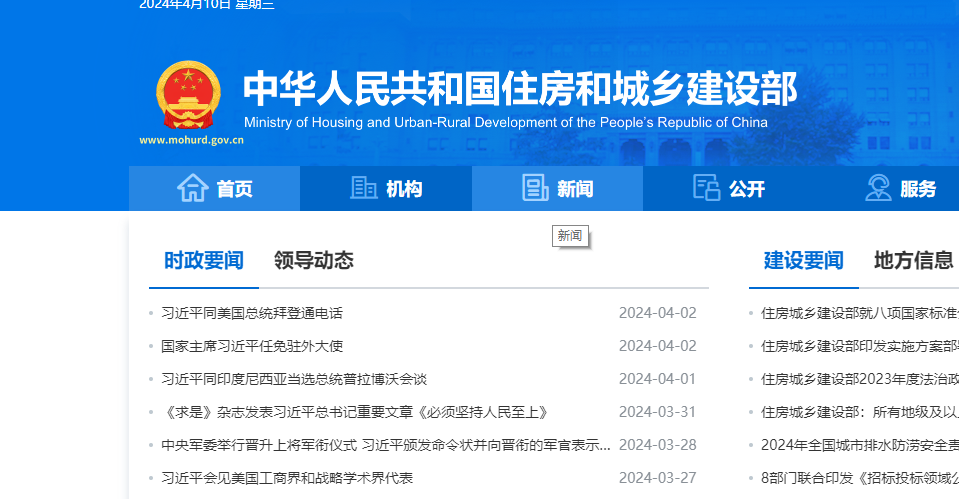This screenshot has width=959, height=499.
Task: Select the 时政要闻 tab
Action: [x=204, y=261]
